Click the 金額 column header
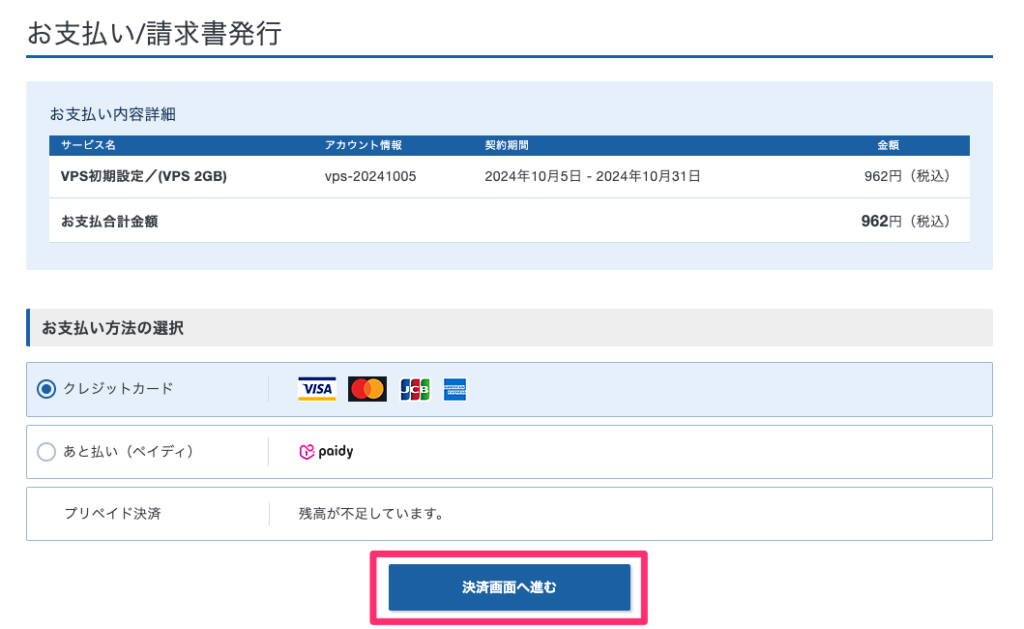Viewport: 1024px width, 629px height. (888, 146)
